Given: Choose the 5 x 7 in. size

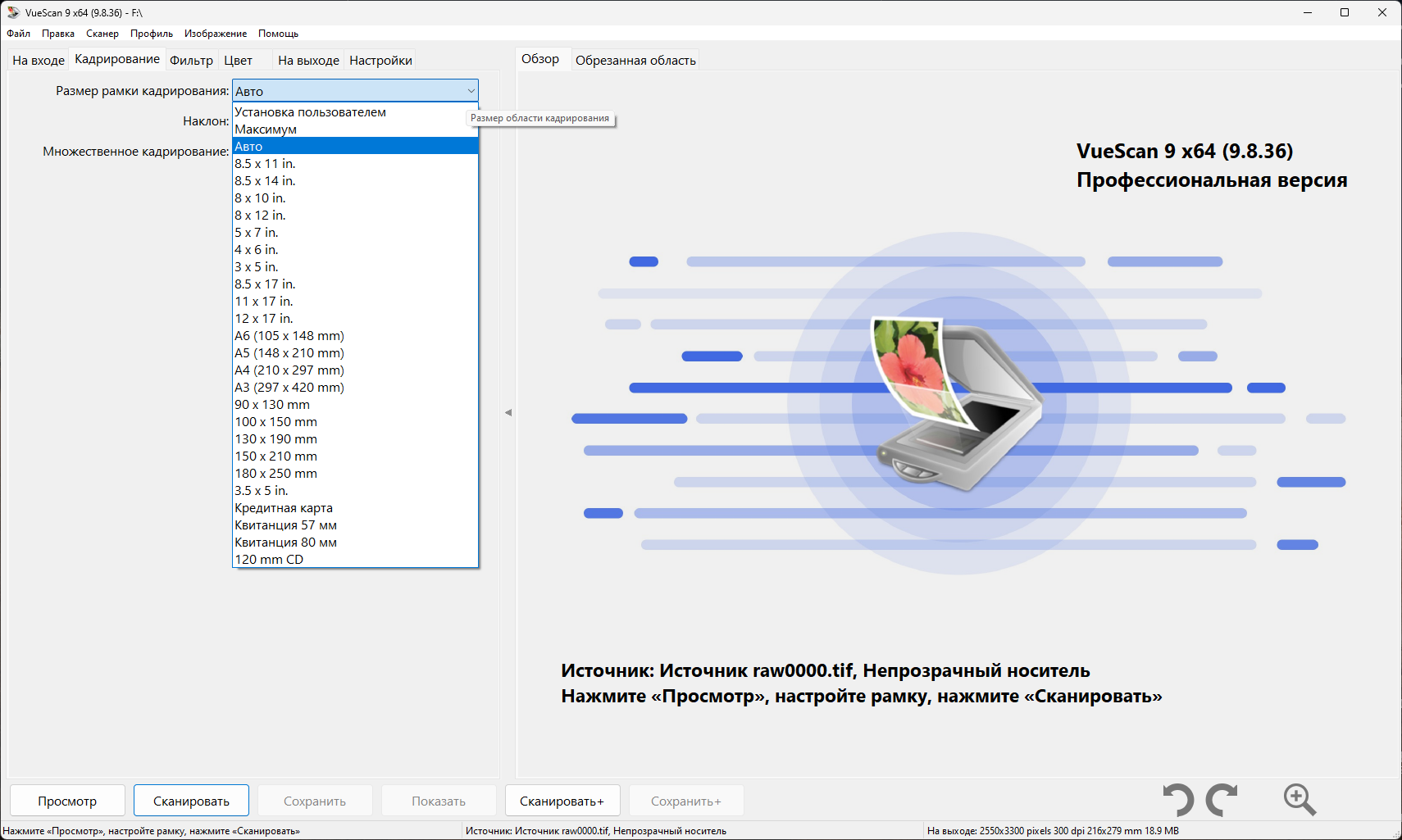Looking at the screenshot, I should (355, 232).
